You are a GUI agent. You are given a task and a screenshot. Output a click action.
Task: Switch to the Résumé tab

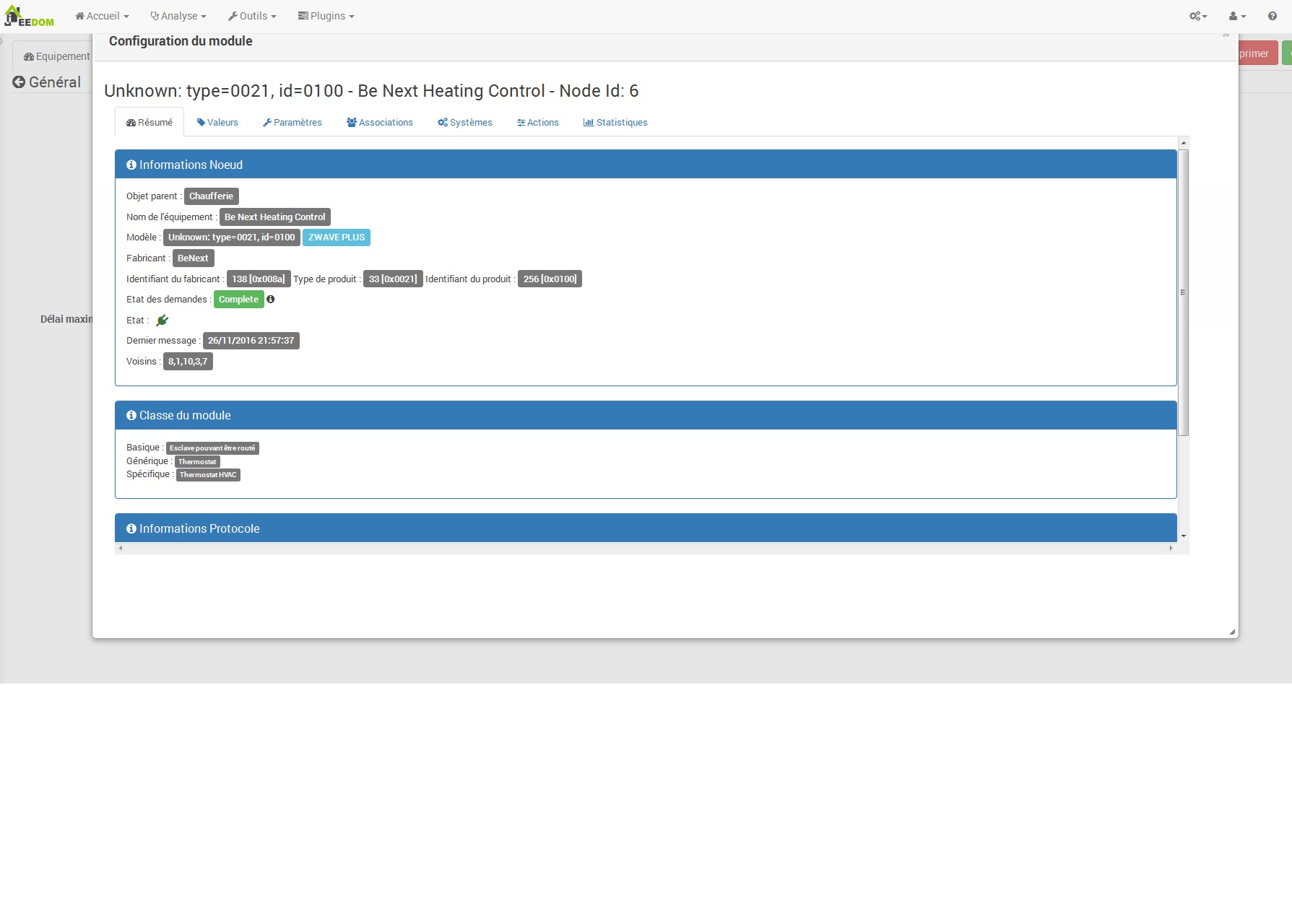click(149, 122)
